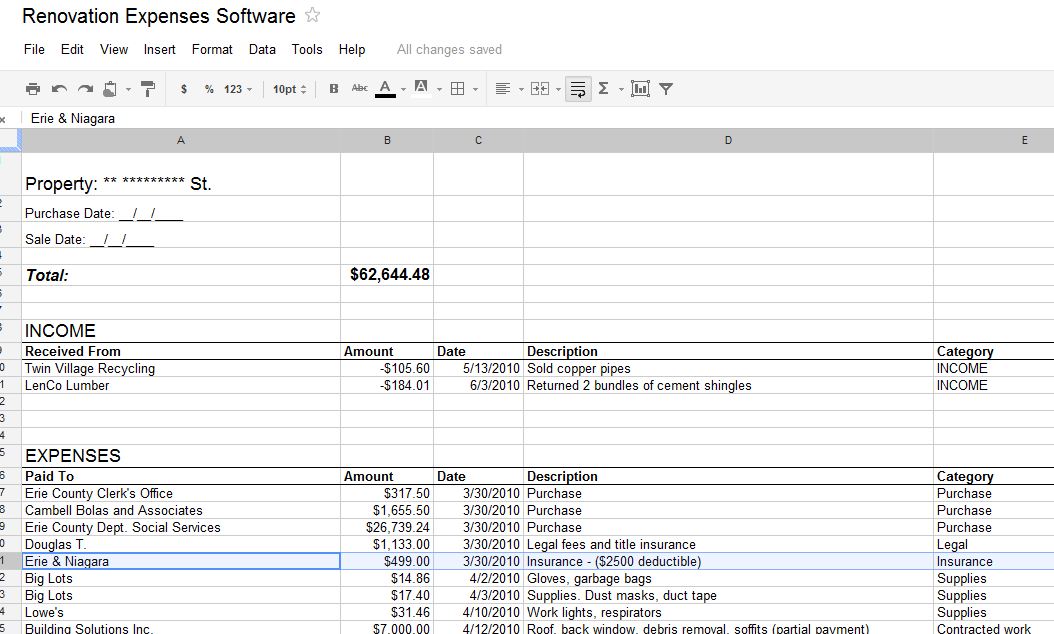Apply percent format to the cell
The width and height of the screenshot is (1054, 634).
click(209, 89)
